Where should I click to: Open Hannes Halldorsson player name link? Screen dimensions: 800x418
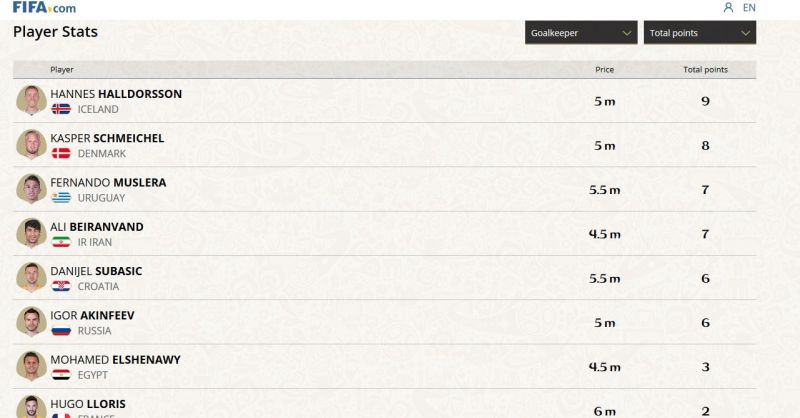coord(116,94)
